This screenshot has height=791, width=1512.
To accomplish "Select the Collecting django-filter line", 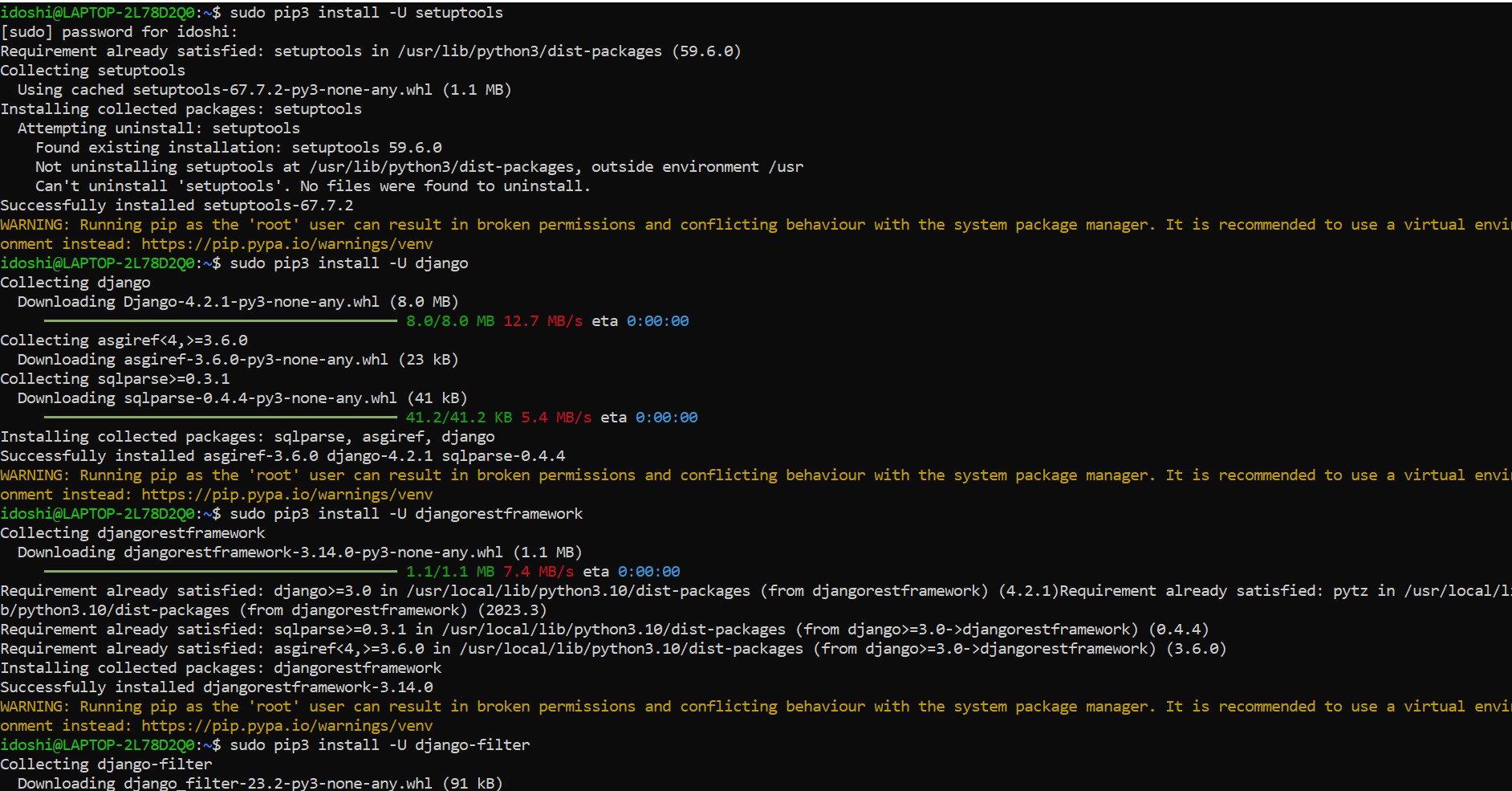I will click(x=104, y=764).
